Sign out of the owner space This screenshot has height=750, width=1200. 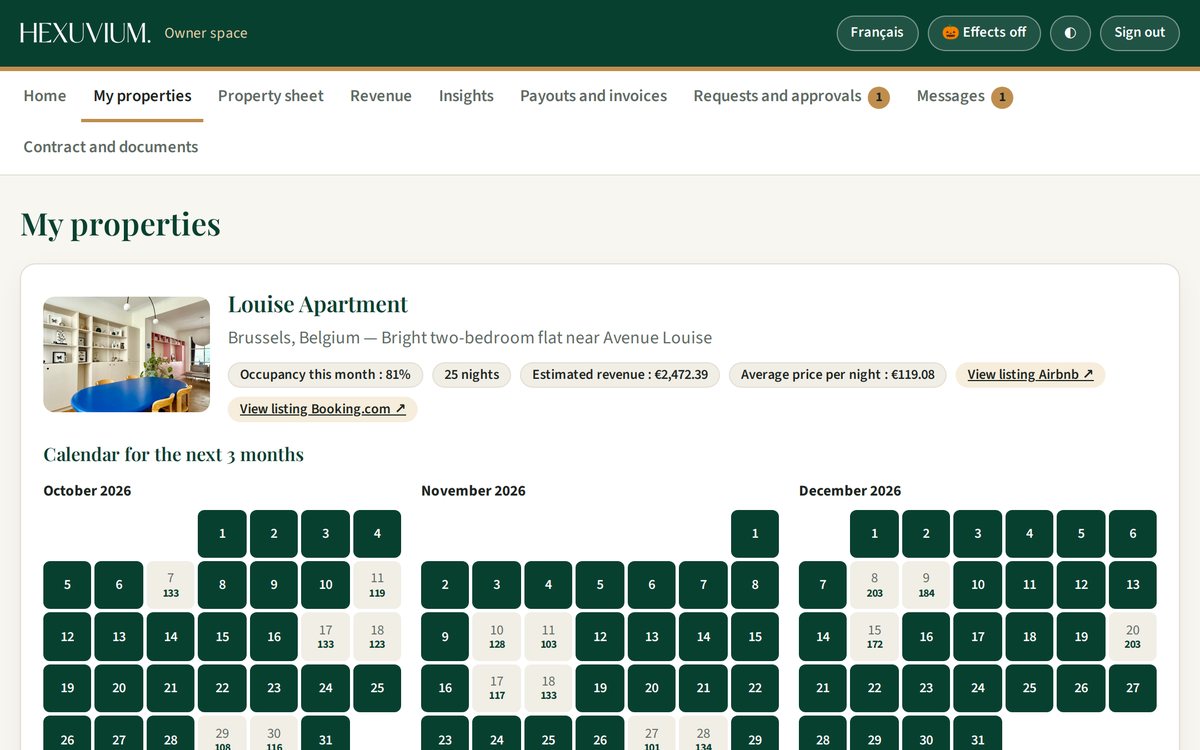(1140, 33)
